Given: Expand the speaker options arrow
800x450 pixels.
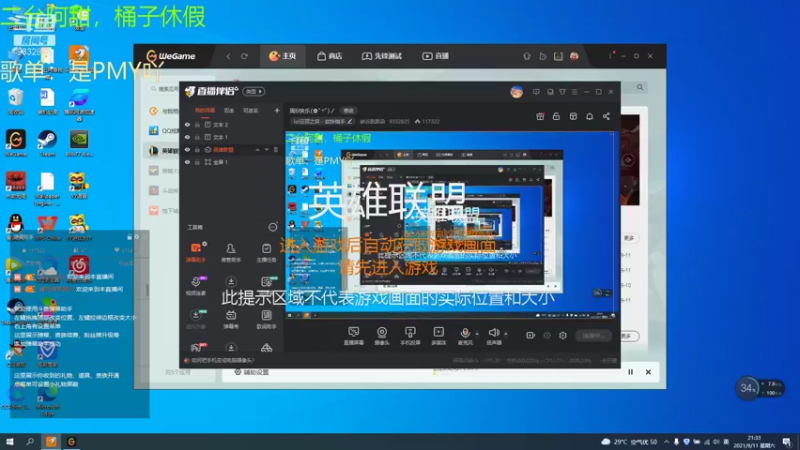Looking at the screenshot, I should (x=506, y=334).
